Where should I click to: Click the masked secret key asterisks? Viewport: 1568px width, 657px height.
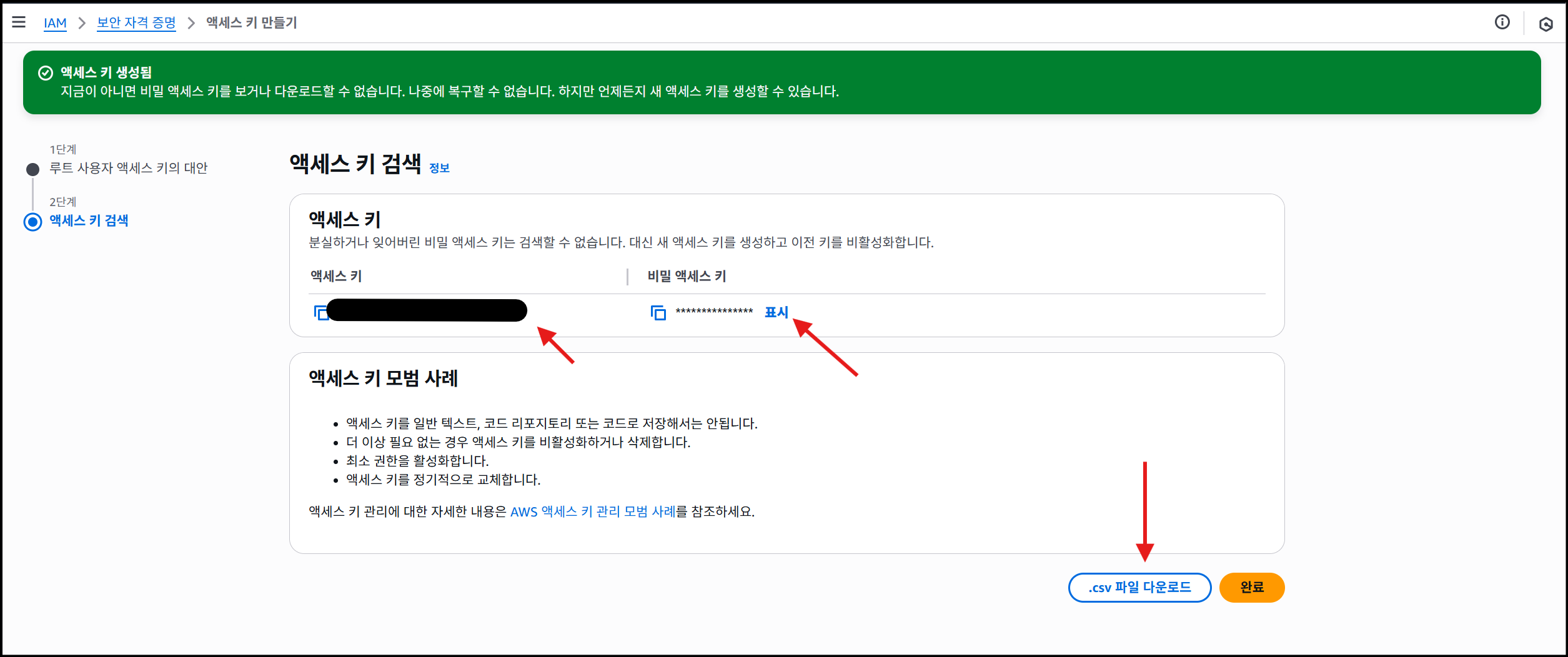point(714,312)
